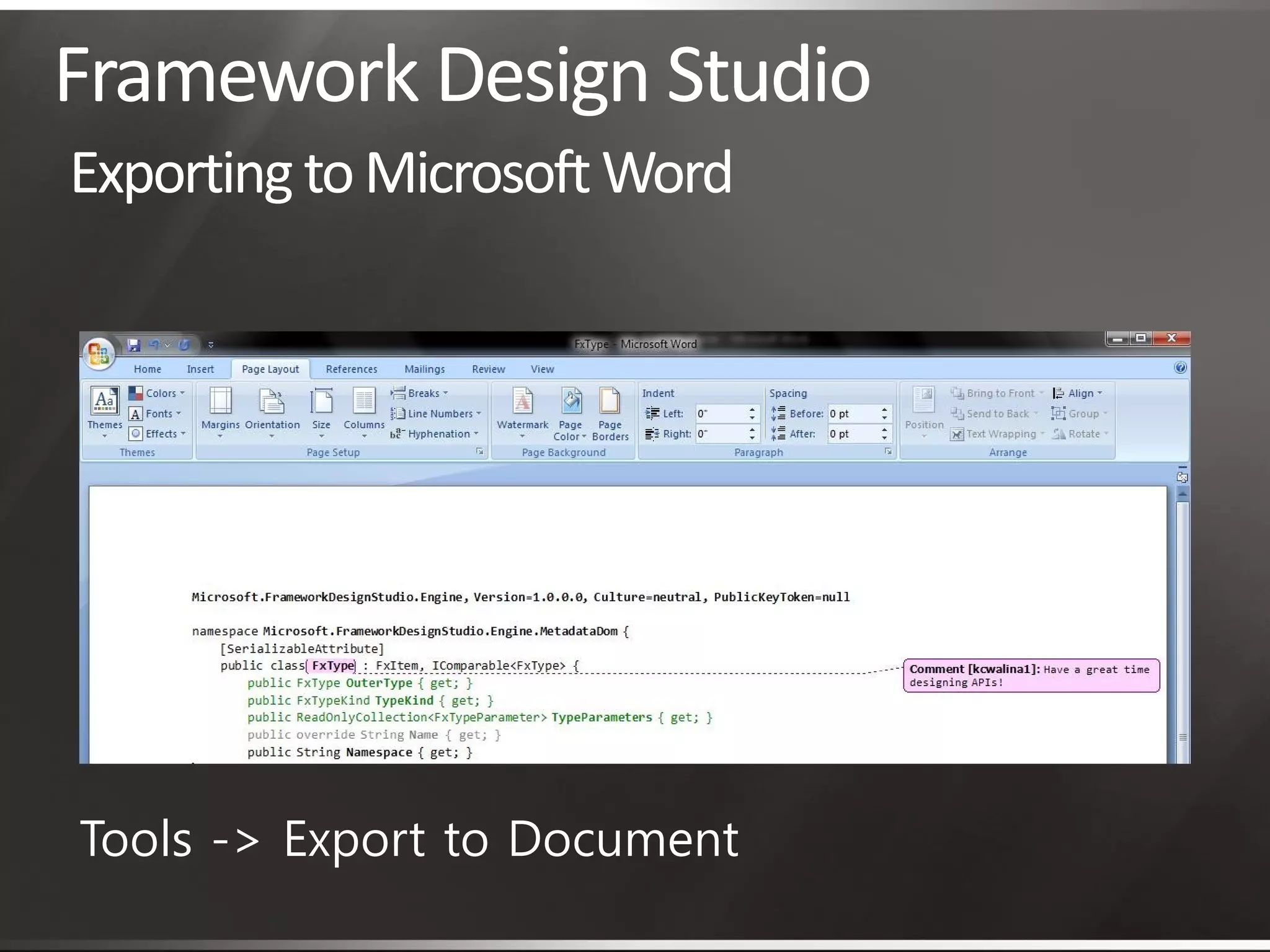Open the Page Setup dialog launcher
The height and width of the screenshot is (952, 1270).
(x=479, y=452)
